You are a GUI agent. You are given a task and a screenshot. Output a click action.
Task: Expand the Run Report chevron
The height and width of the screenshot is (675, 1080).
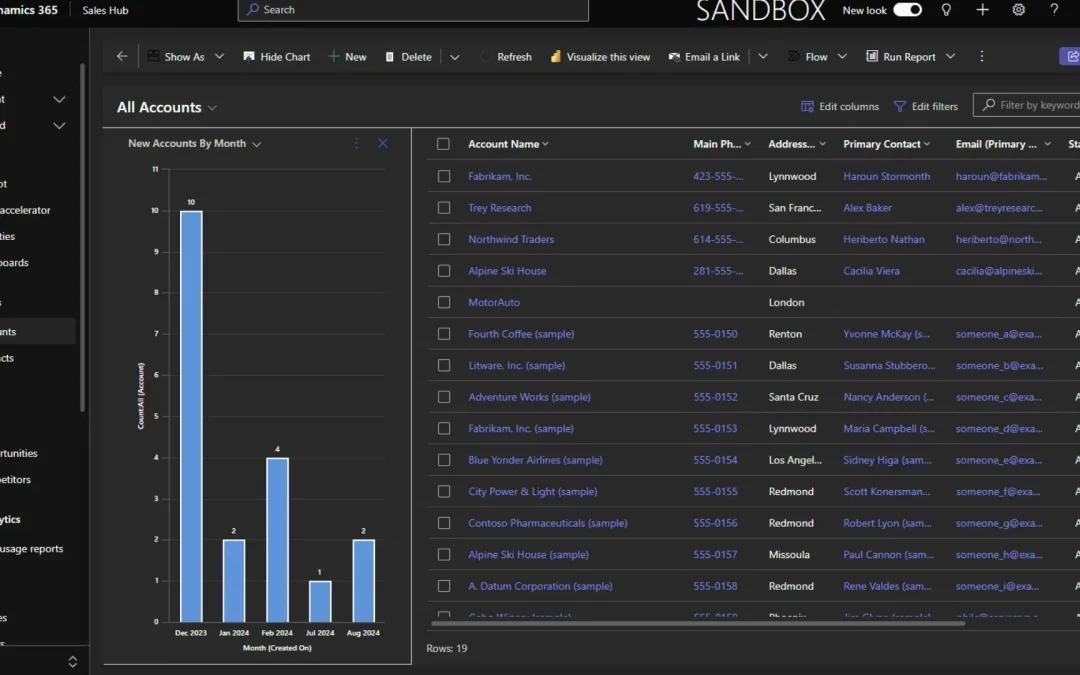tap(951, 56)
